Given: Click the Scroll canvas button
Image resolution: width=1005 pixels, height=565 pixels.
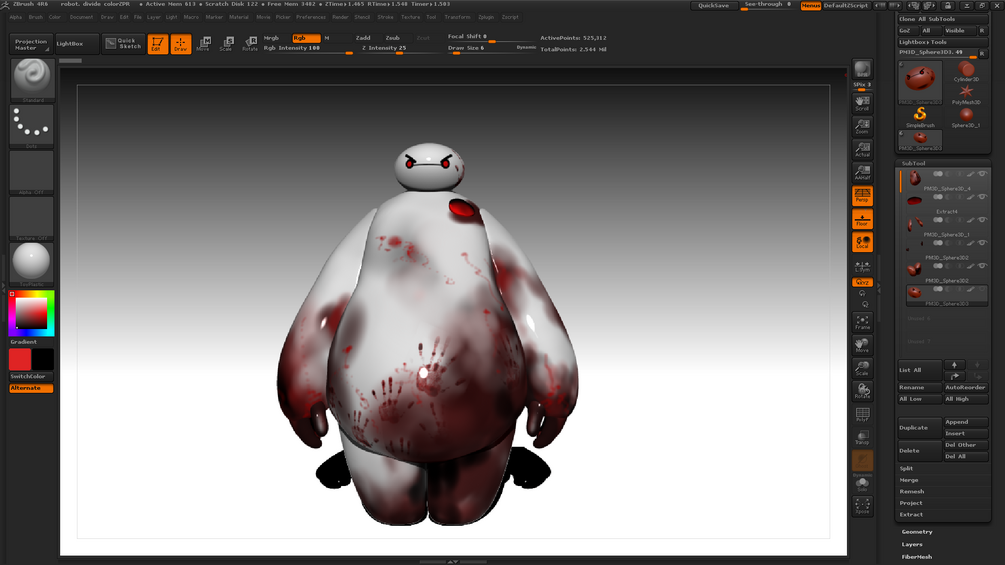Looking at the screenshot, I should coord(862,103).
